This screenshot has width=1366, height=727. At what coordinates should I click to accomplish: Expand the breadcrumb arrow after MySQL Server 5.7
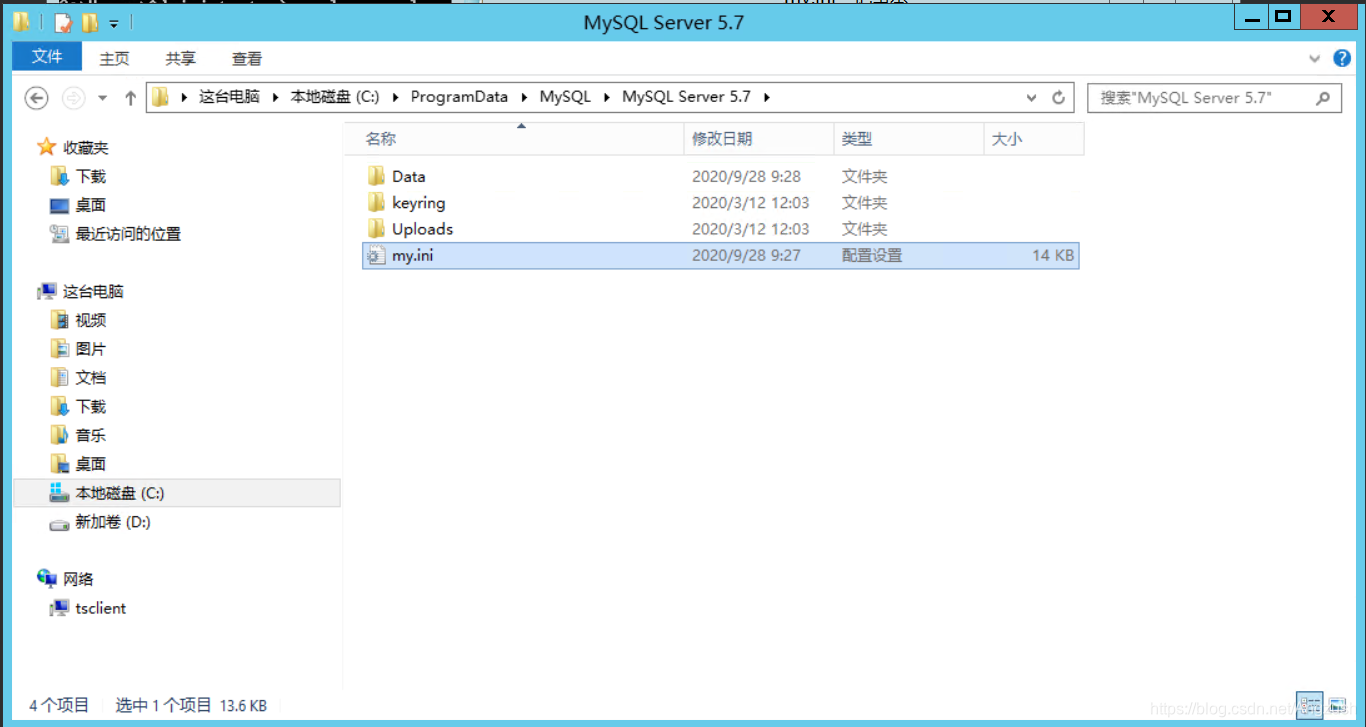tap(767, 97)
